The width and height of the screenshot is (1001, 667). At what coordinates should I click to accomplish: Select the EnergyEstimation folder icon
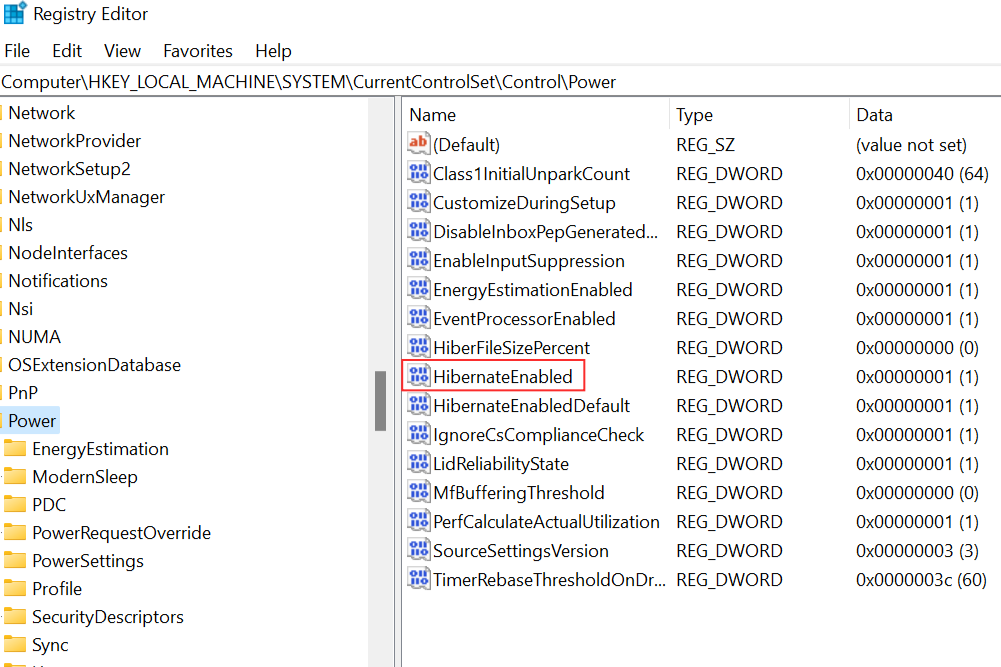pos(15,449)
